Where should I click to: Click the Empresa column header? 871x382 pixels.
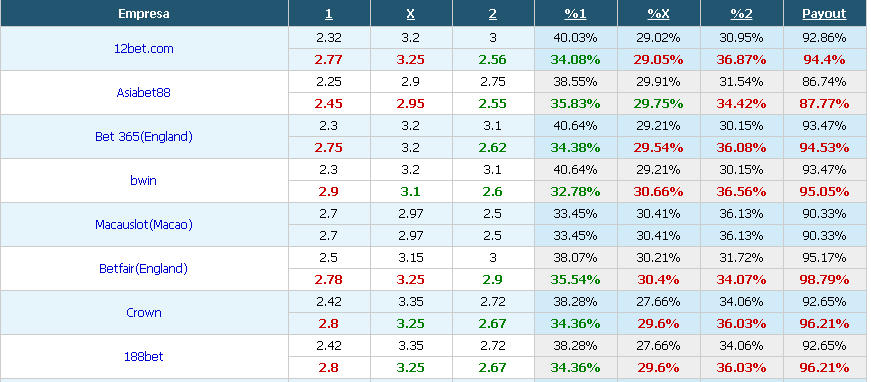pyautogui.click(x=144, y=14)
